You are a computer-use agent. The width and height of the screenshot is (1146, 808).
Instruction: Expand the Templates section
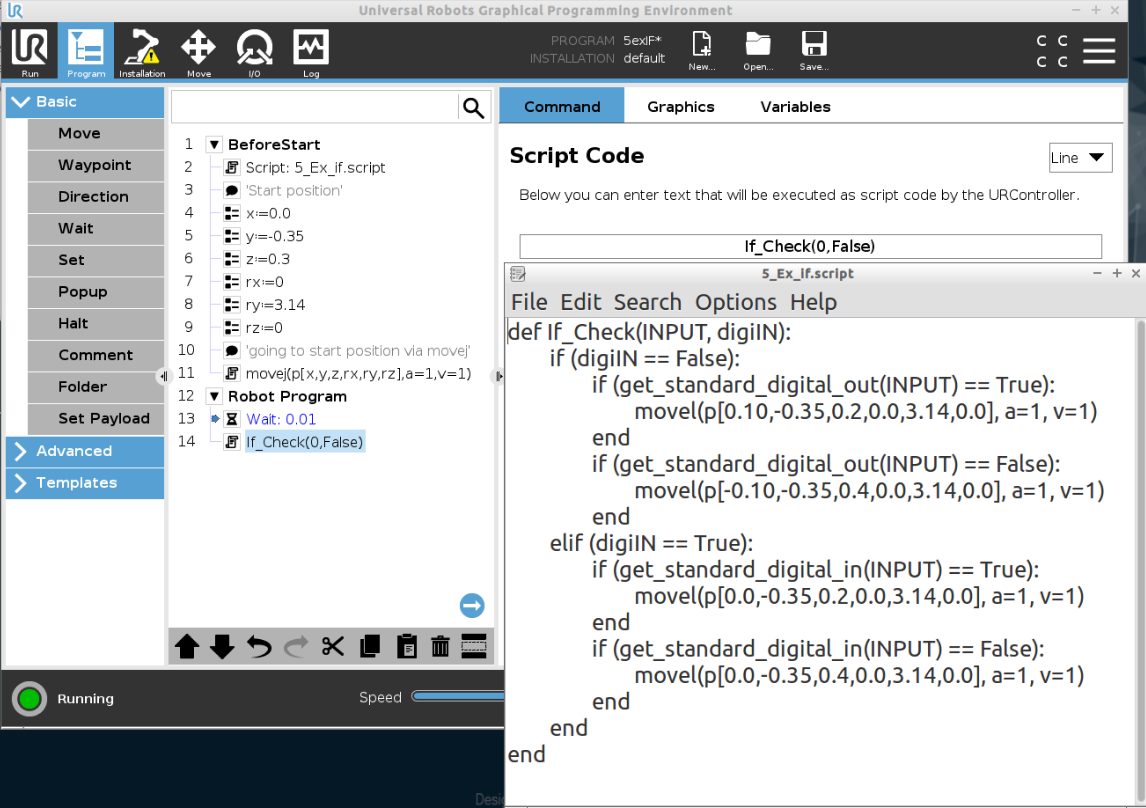click(x=85, y=483)
